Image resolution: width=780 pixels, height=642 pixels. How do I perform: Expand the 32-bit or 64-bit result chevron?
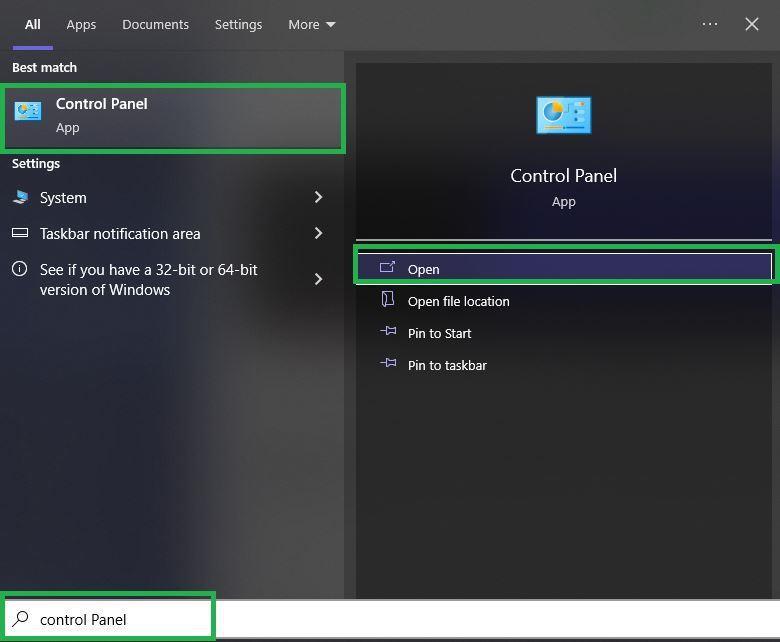(318, 279)
